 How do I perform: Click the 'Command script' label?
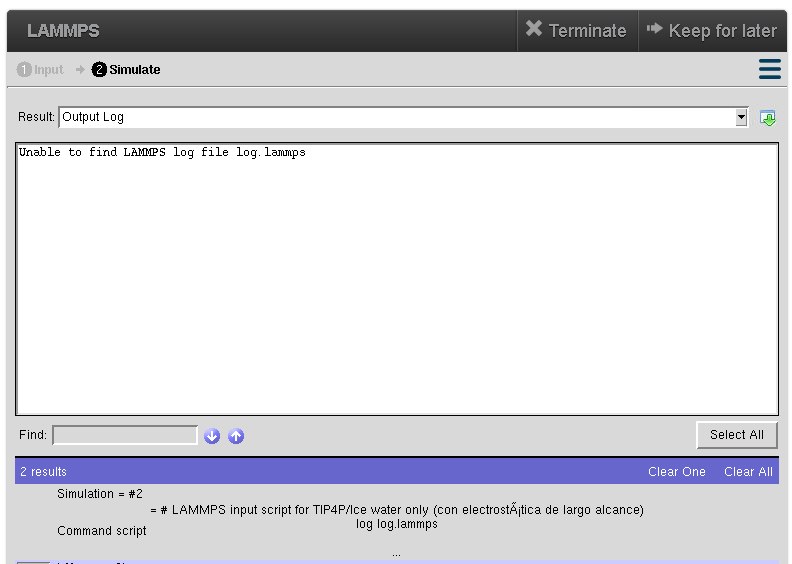[102, 531]
